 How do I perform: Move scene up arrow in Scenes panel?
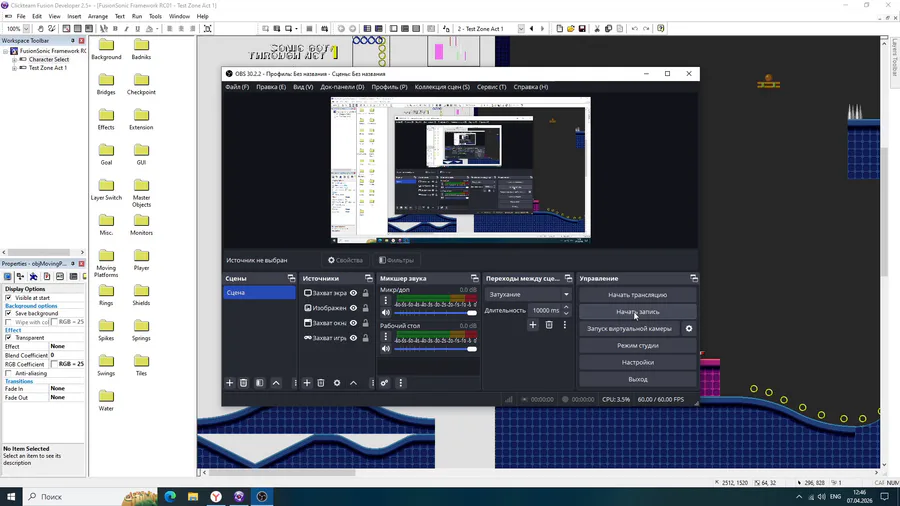click(x=276, y=383)
